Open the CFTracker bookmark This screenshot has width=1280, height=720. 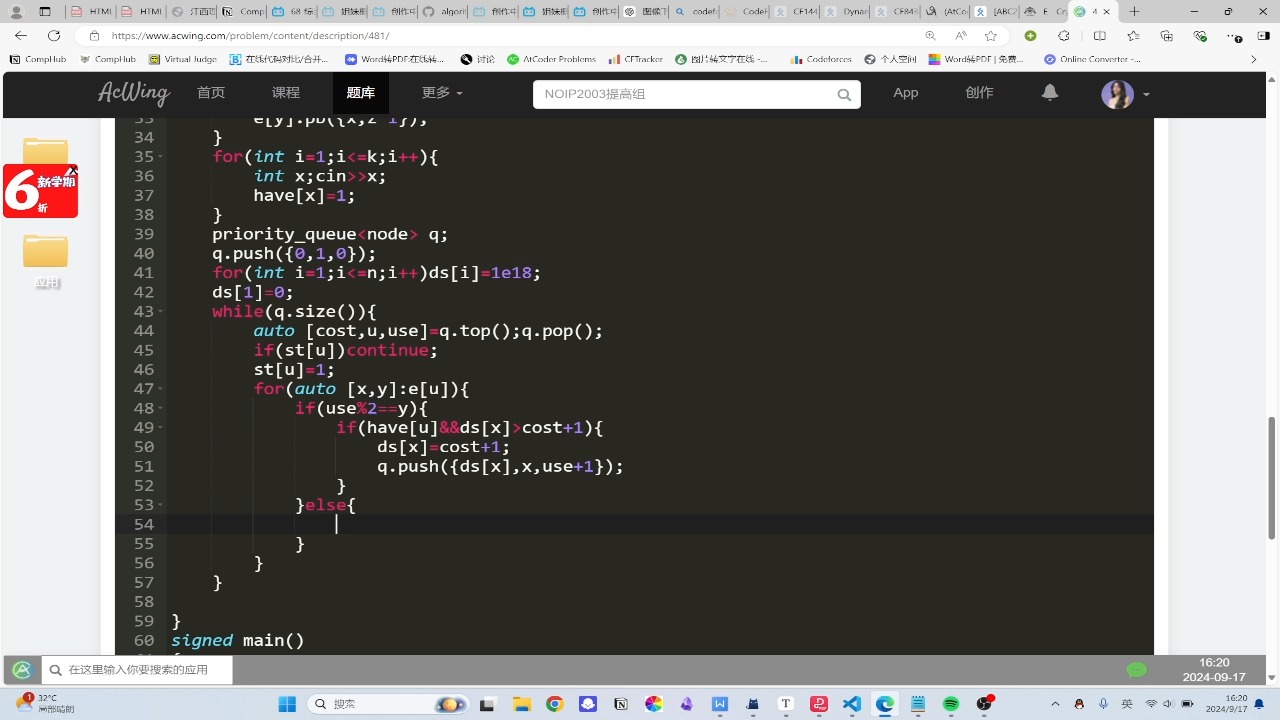tap(636, 59)
